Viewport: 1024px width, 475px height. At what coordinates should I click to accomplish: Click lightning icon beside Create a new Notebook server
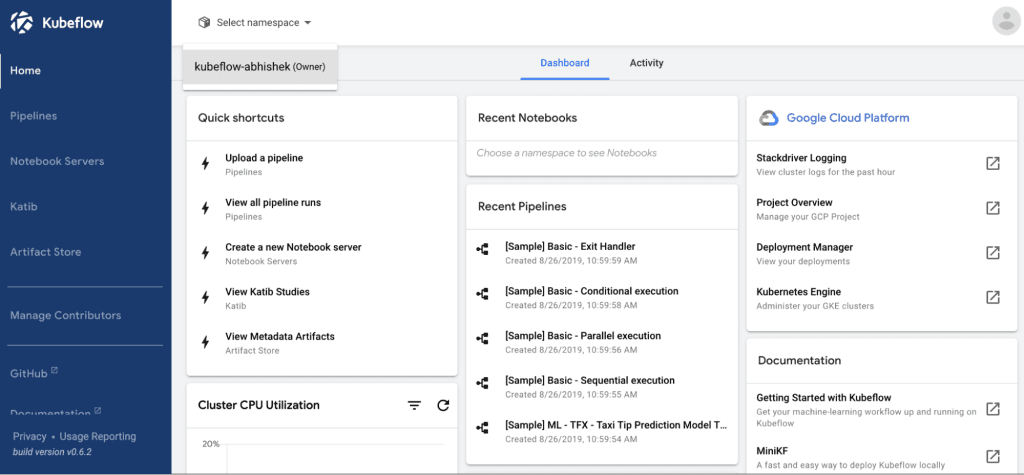(205, 253)
